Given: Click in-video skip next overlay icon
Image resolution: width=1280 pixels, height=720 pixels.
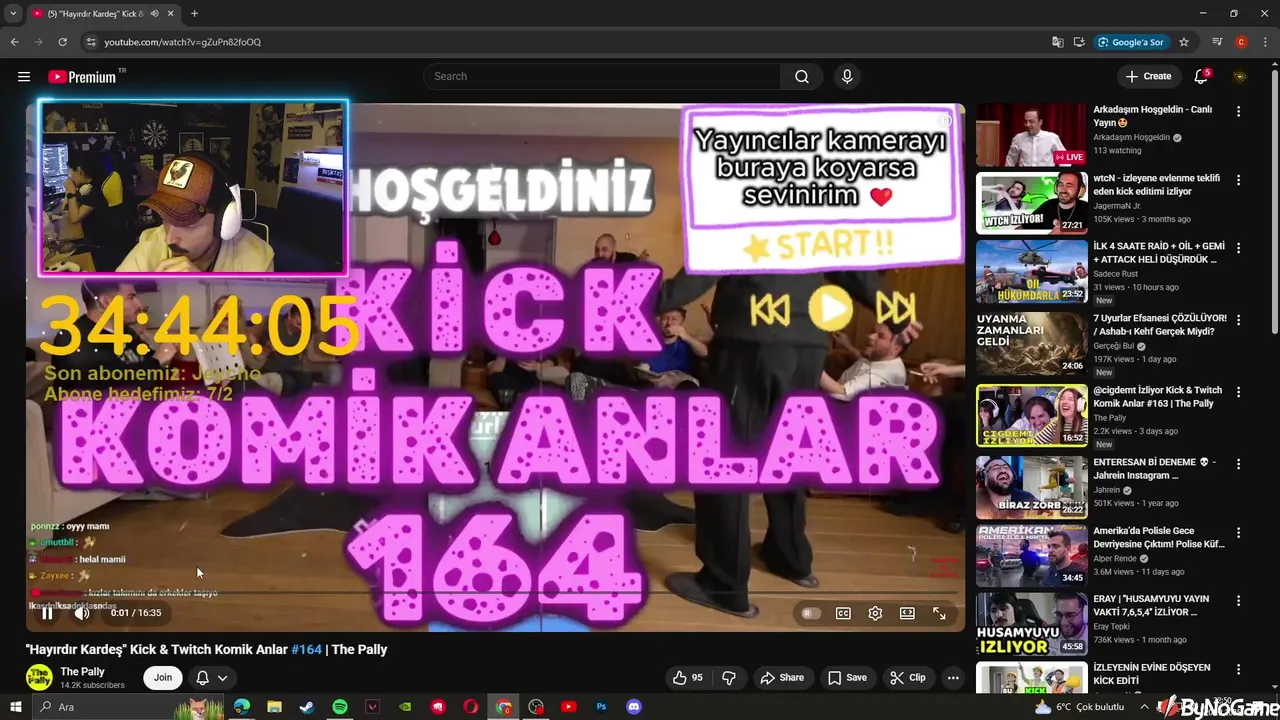Looking at the screenshot, I should (x=895, y=309).
